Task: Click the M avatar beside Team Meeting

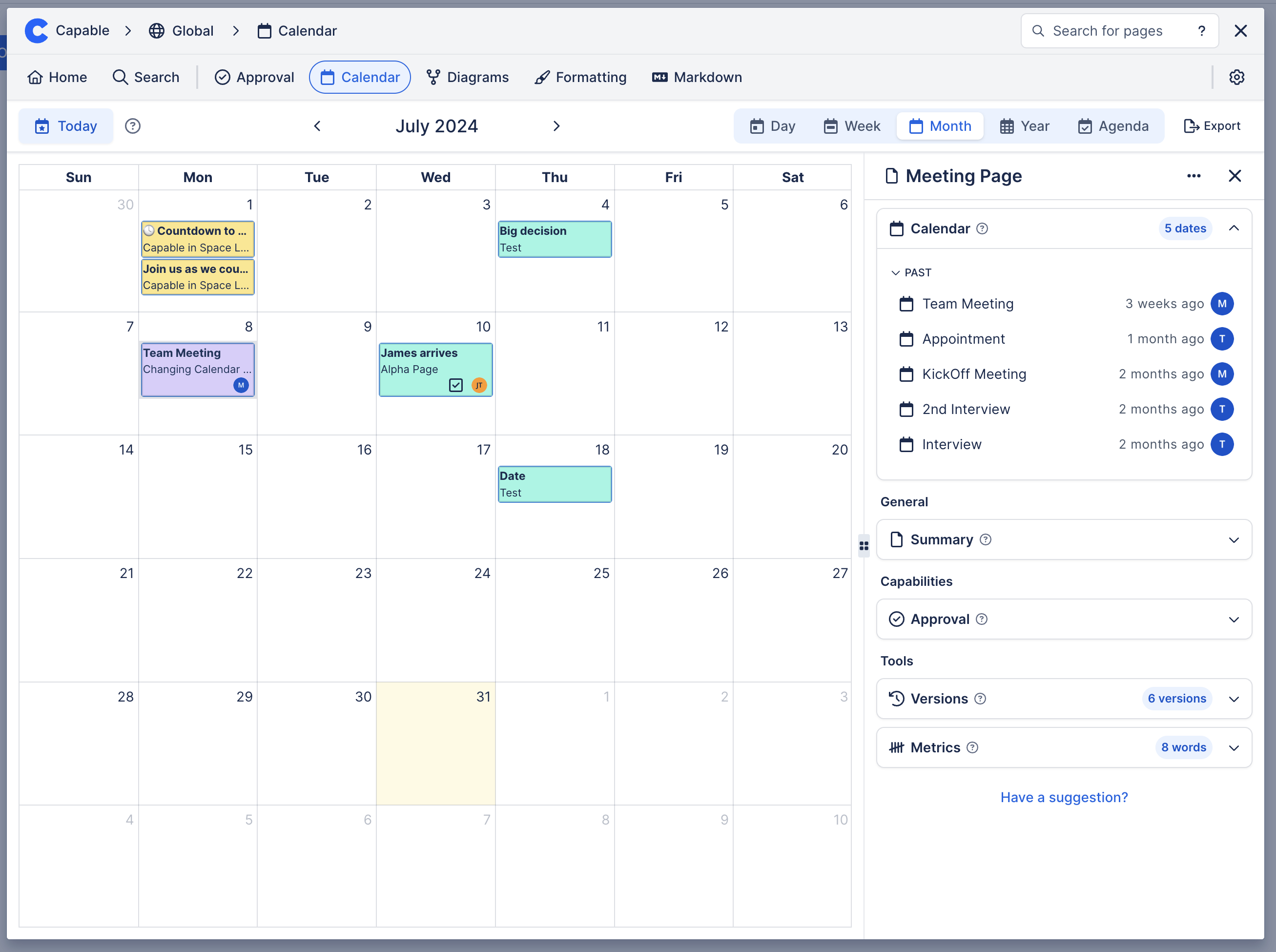Action: tap(1222, 304)
